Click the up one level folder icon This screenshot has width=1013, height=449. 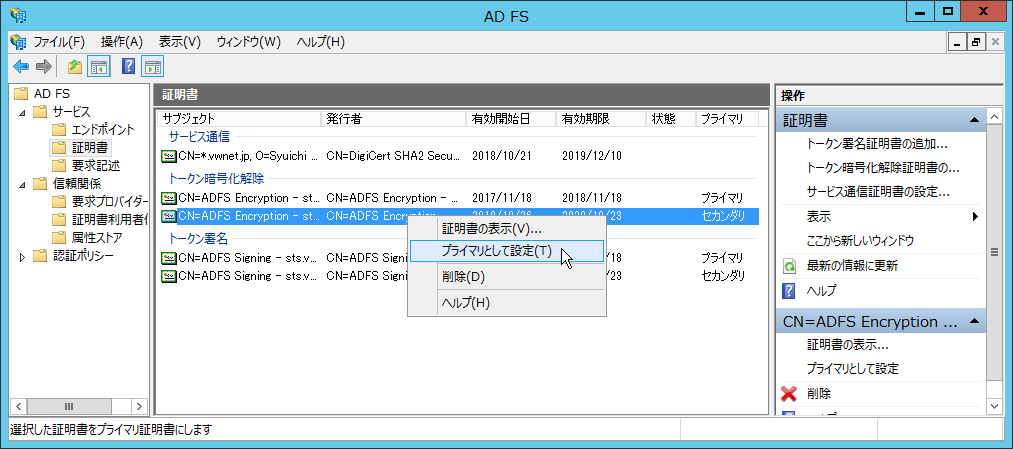(75, 66)
